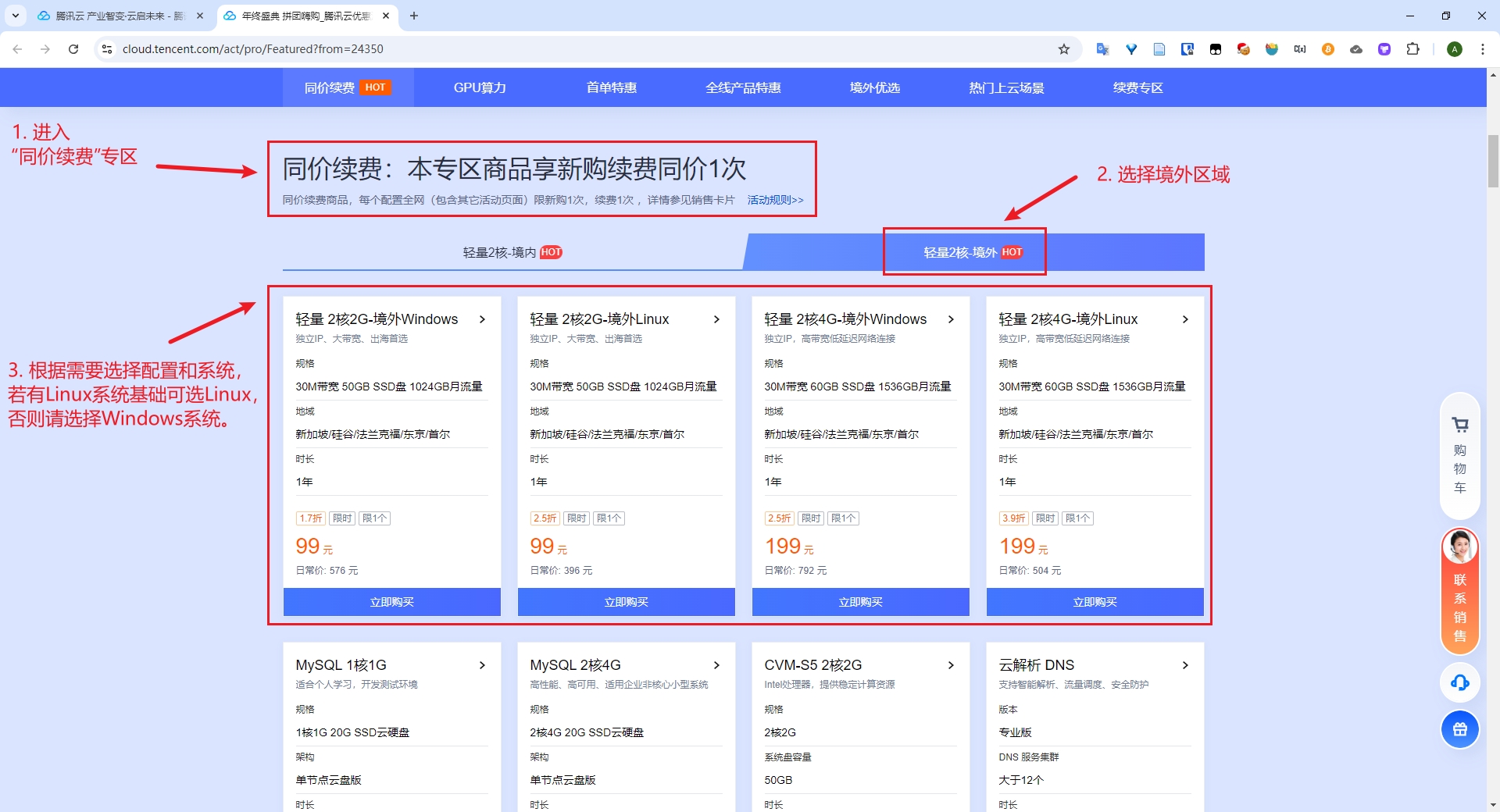The height and width of the screenshot is (812, 1500).
Task: Click the 联系销售 avatar widget
Action: (1460, 591)
